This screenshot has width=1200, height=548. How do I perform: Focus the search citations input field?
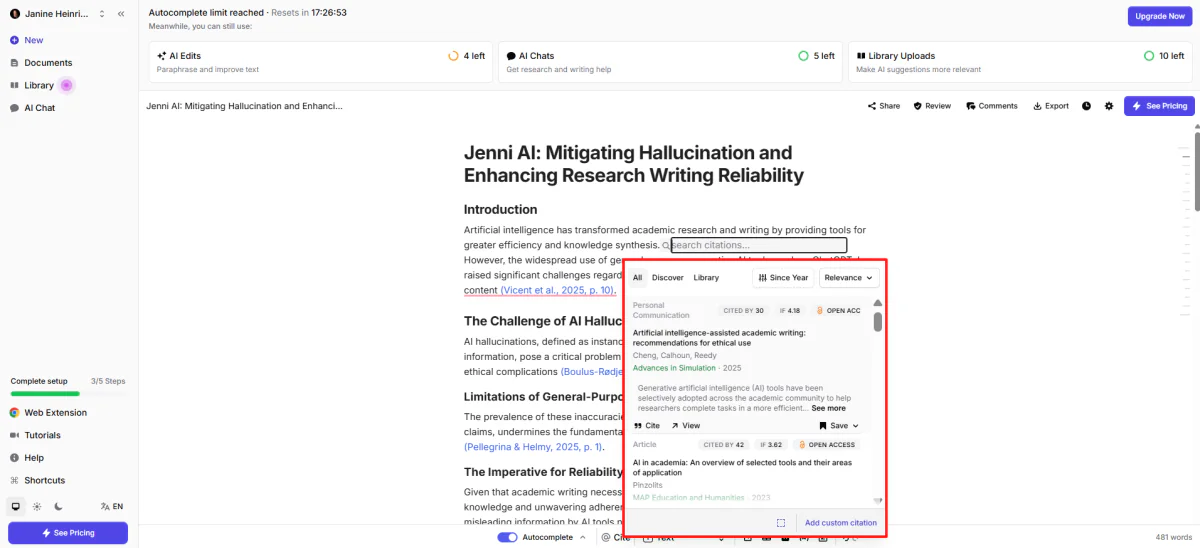pos(759,245)
